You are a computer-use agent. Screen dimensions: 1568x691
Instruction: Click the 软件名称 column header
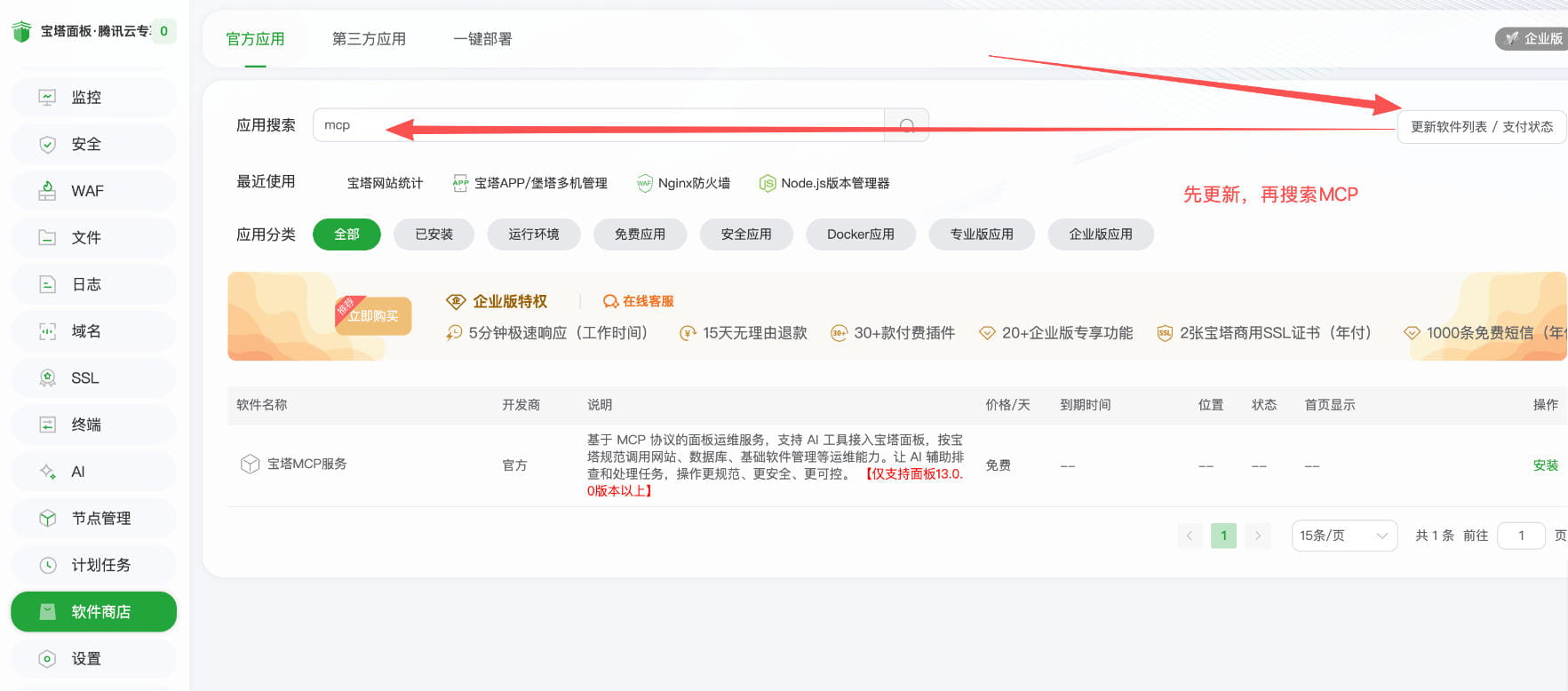coord(262,405)
